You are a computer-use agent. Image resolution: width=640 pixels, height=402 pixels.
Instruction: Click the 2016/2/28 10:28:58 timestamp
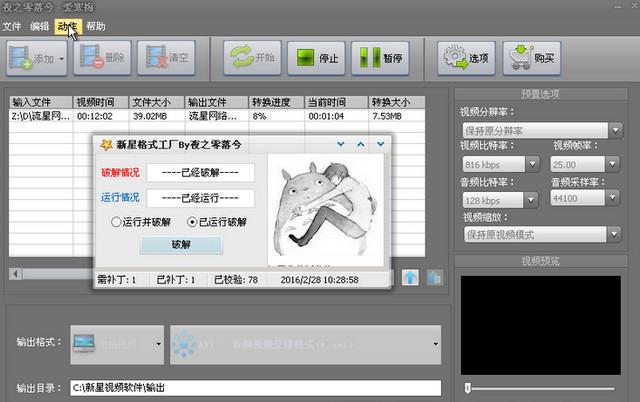pyautogui.click(x=320, y=280)
